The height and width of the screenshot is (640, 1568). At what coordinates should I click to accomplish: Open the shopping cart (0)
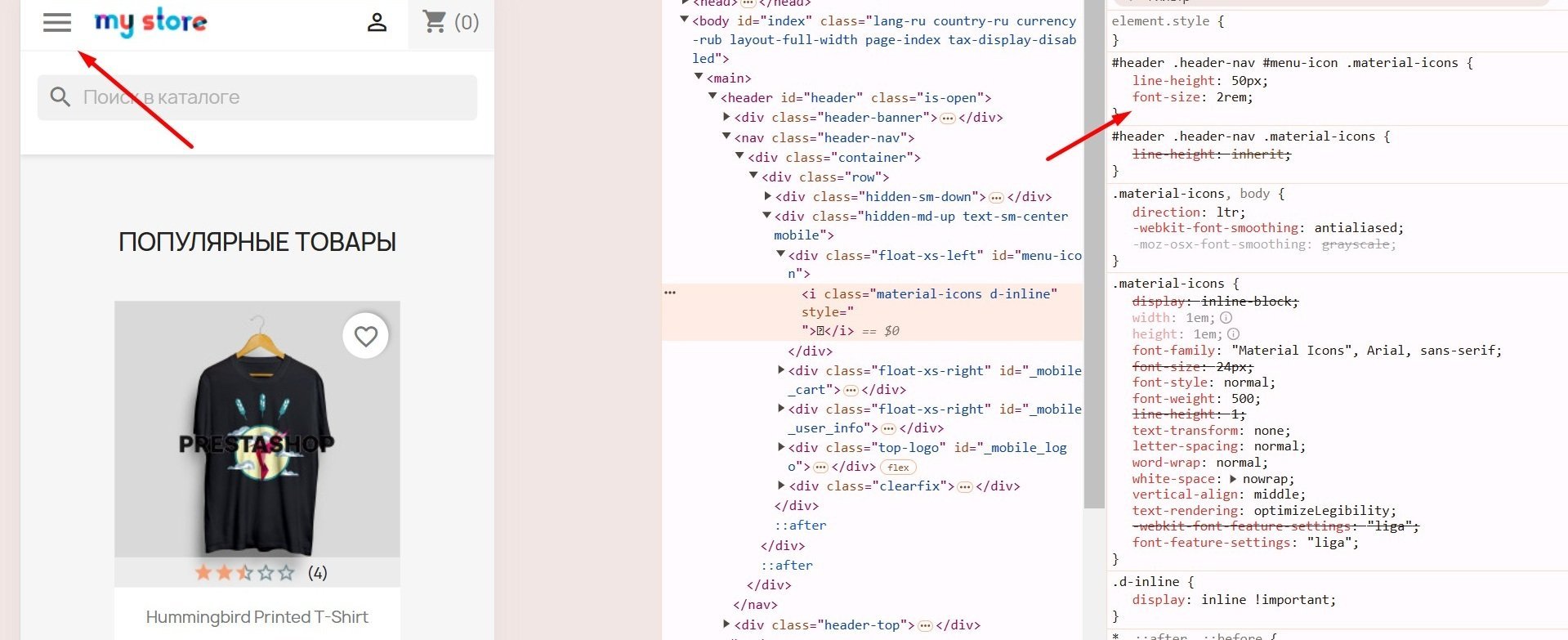[x=450, y=22]
